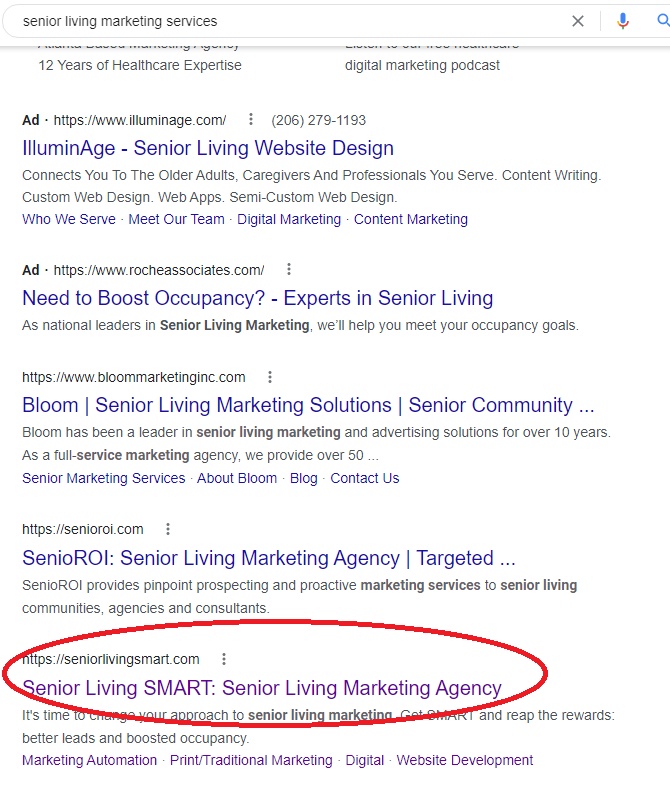Open three-dot menu beside seniorlivingsmart.com result
670x793 pixels.
coord(224,659)
